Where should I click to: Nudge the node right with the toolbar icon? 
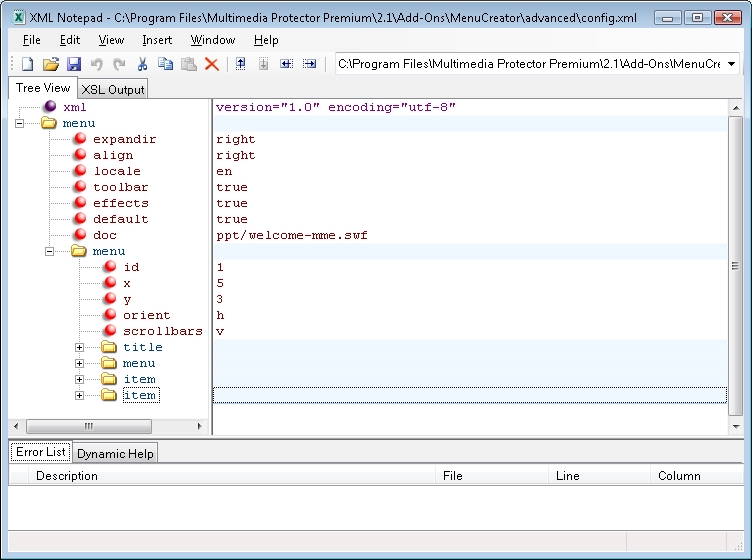(310, 64)
